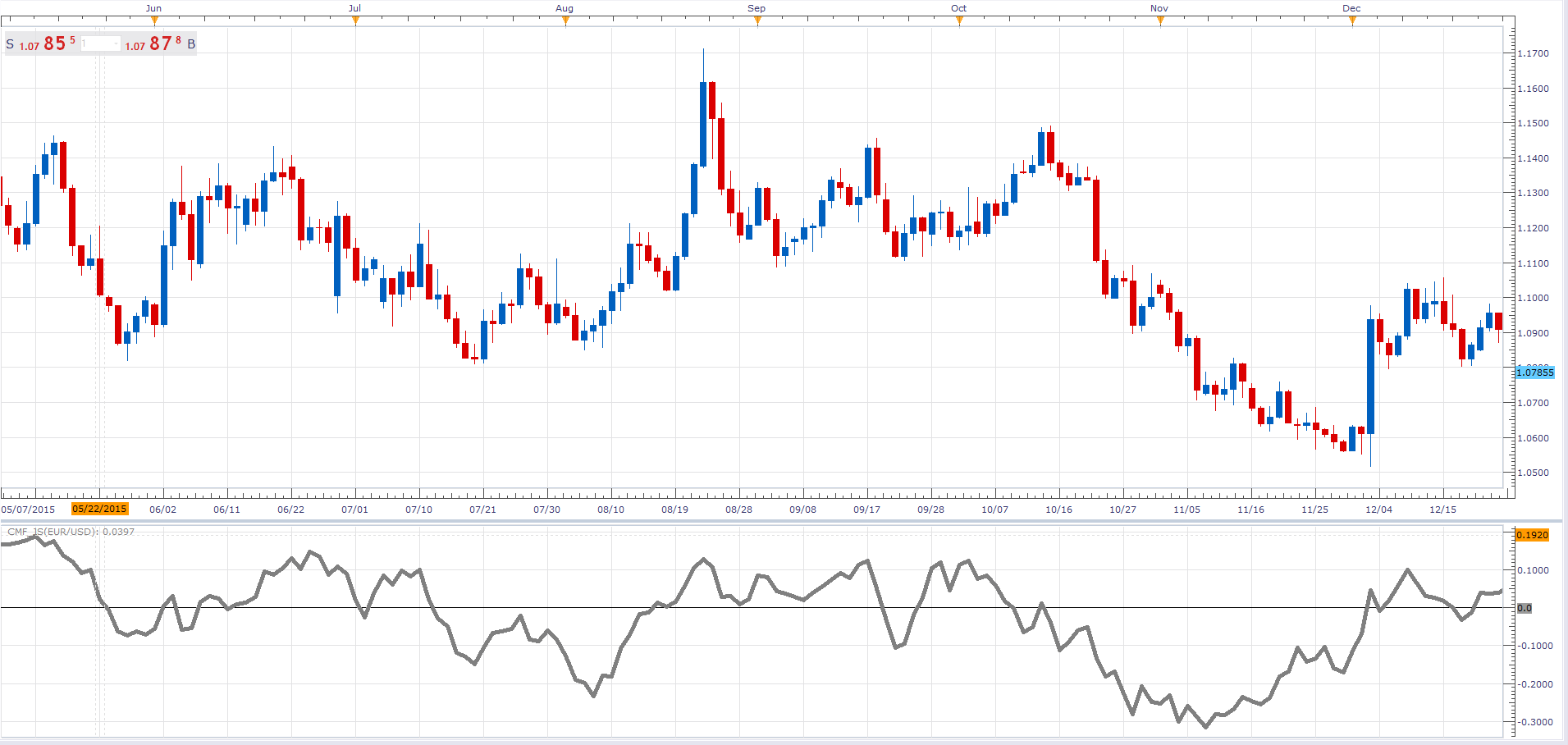This screenshot has height=745, width=1568.
Task: Click the 09/17 date label
Action: 867,510
